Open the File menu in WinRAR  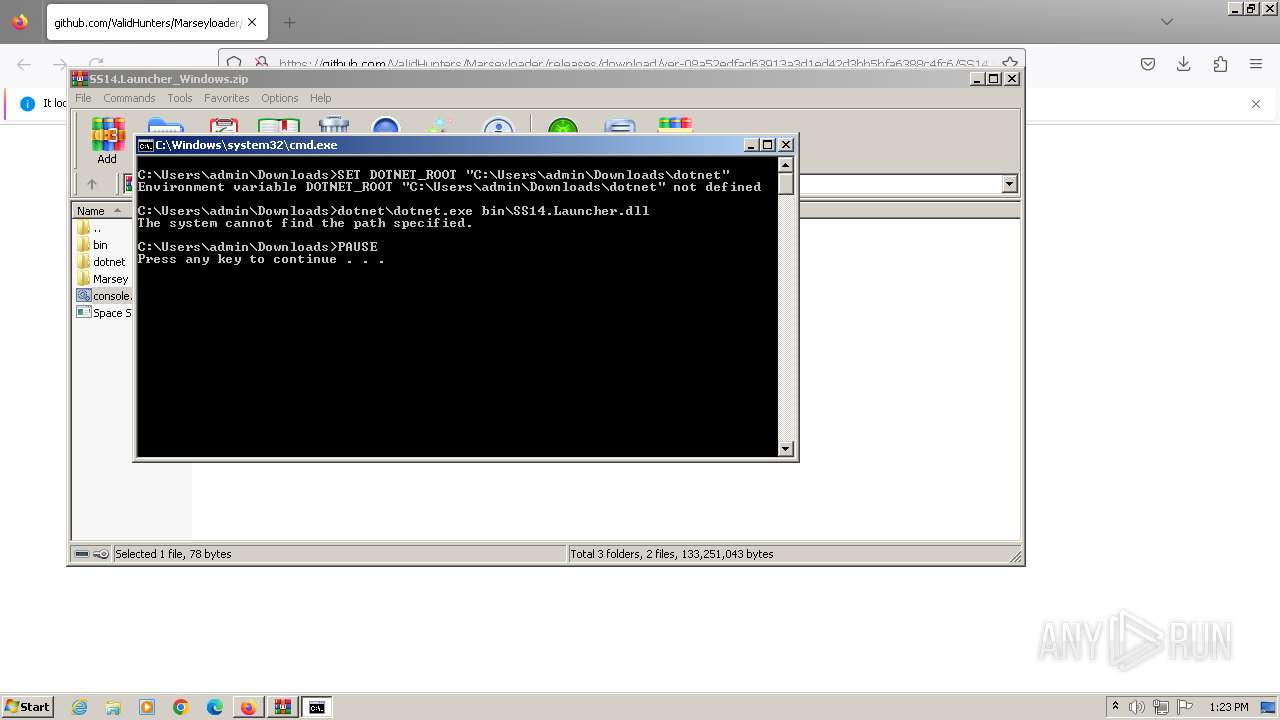[83, 98]
